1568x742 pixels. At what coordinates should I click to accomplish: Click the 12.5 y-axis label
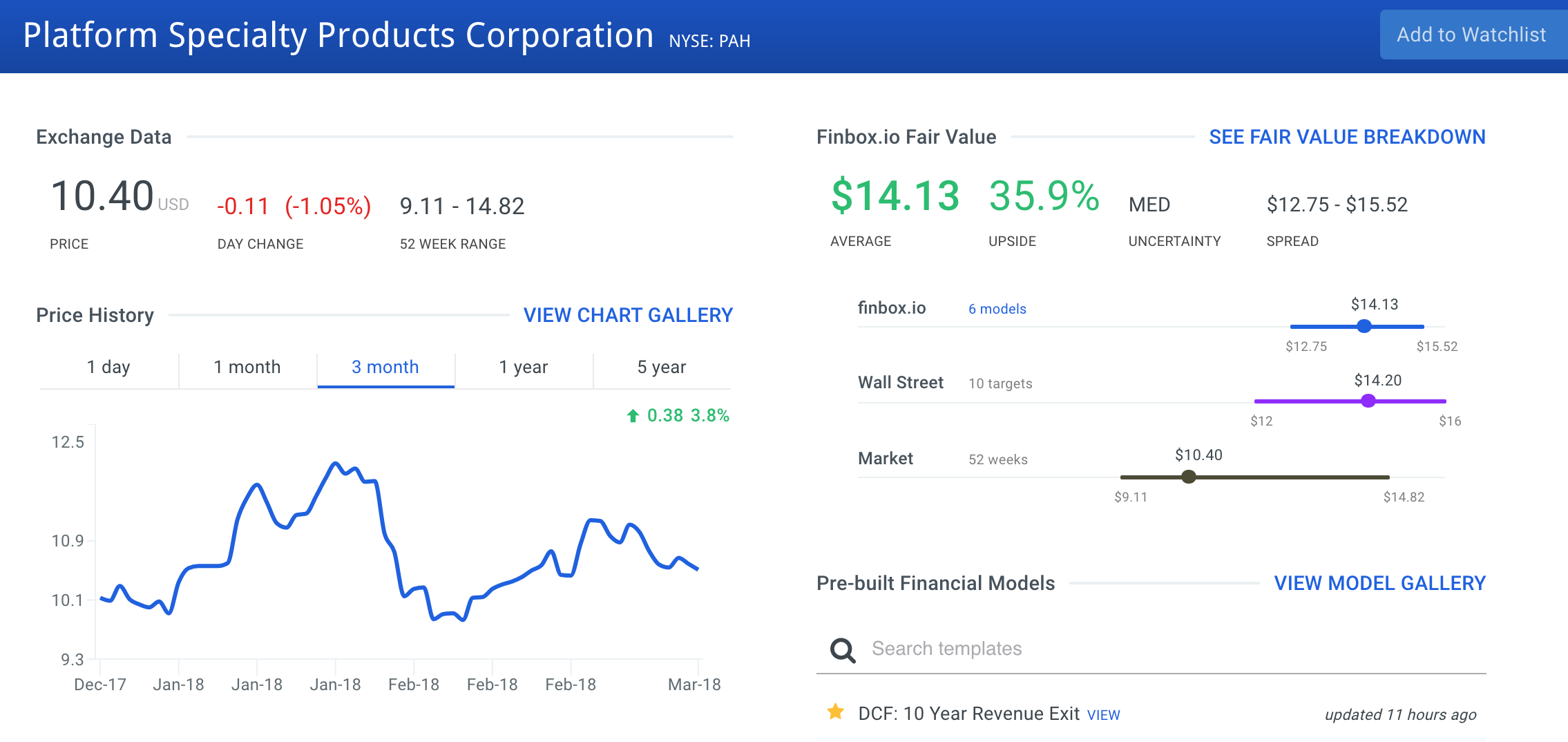pos(68,442)
